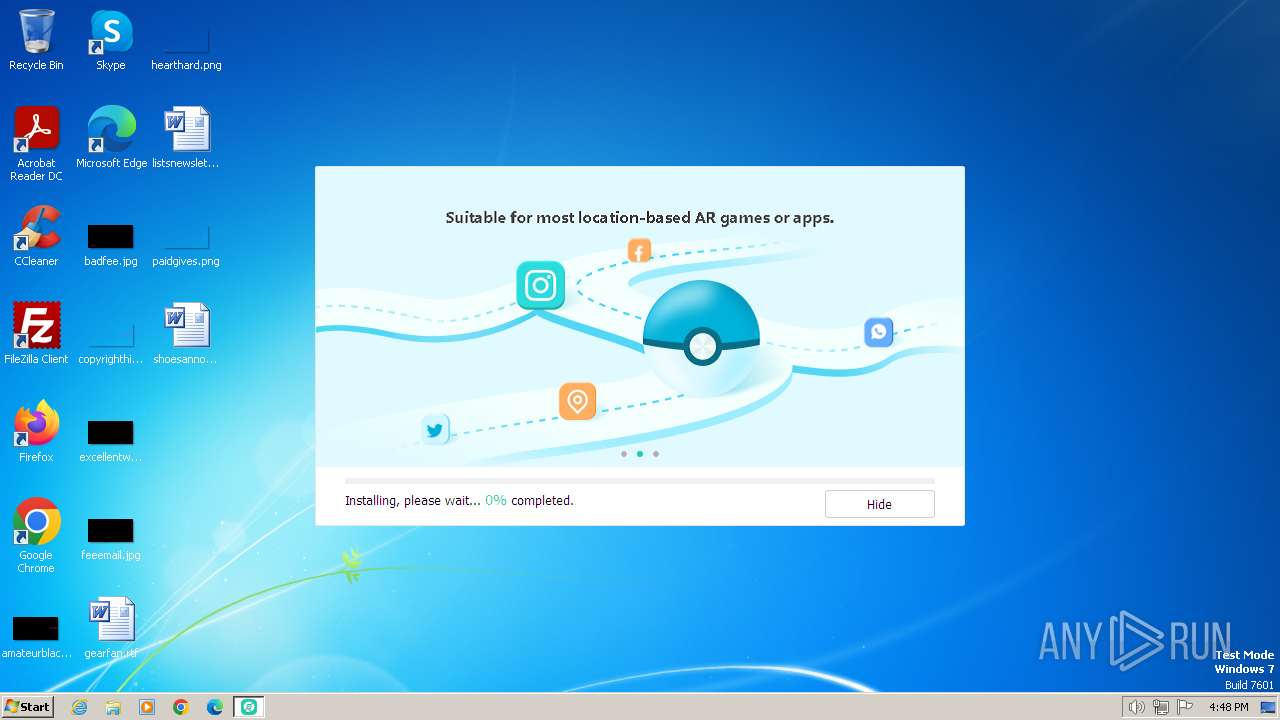Select shoesanno... Word document icon
This screenshot has height=720, width=1280.
coord(186,334)
